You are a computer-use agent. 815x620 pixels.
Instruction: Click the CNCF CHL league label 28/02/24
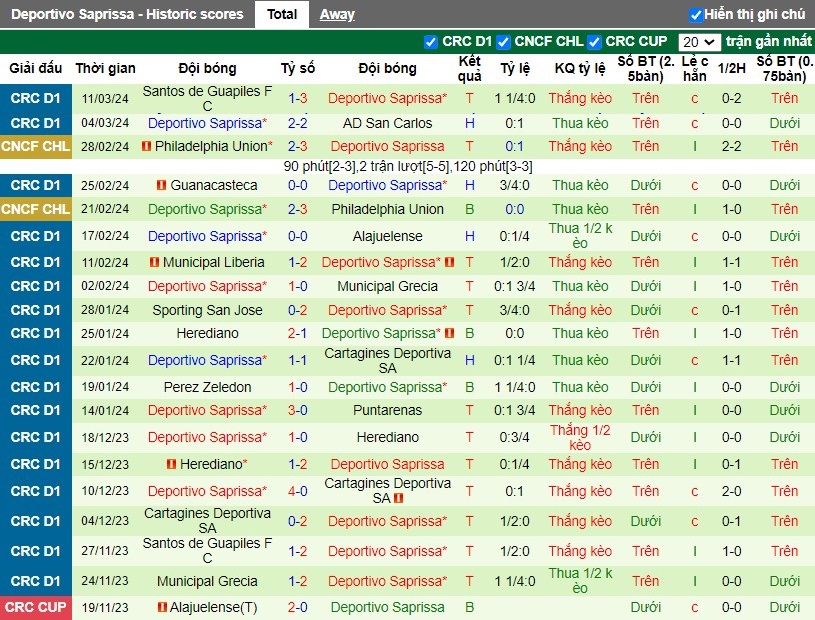point(35,146)
